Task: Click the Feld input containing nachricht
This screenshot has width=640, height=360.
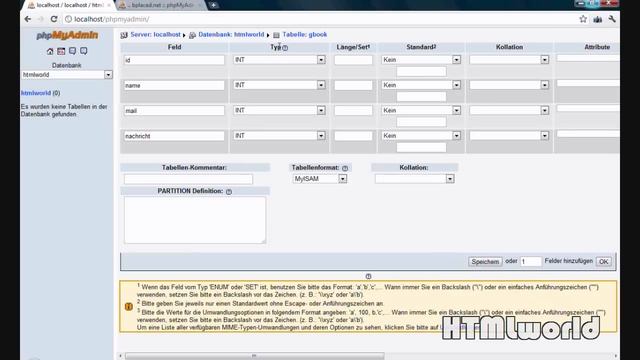Action: 174,136
